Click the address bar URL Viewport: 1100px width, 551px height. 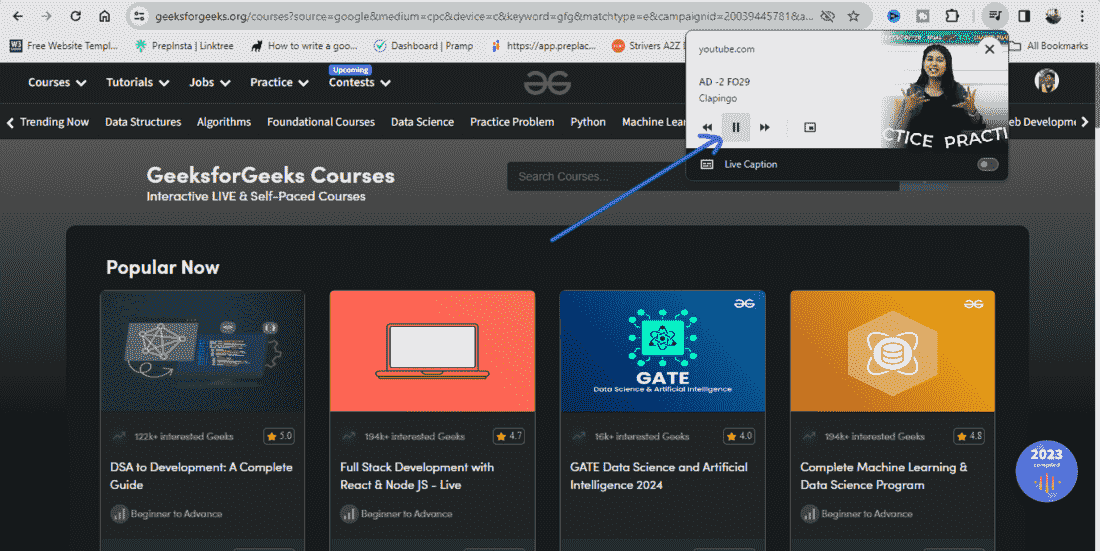point(484,16)
